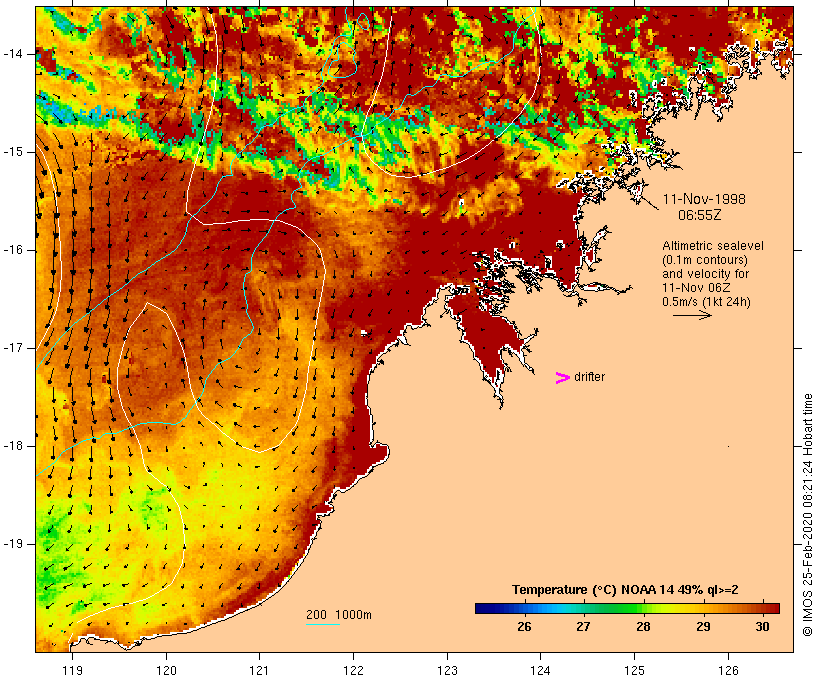The image size is (820, 680).
Task: Click the latitude axis label -14
Action: coord(12,54)
